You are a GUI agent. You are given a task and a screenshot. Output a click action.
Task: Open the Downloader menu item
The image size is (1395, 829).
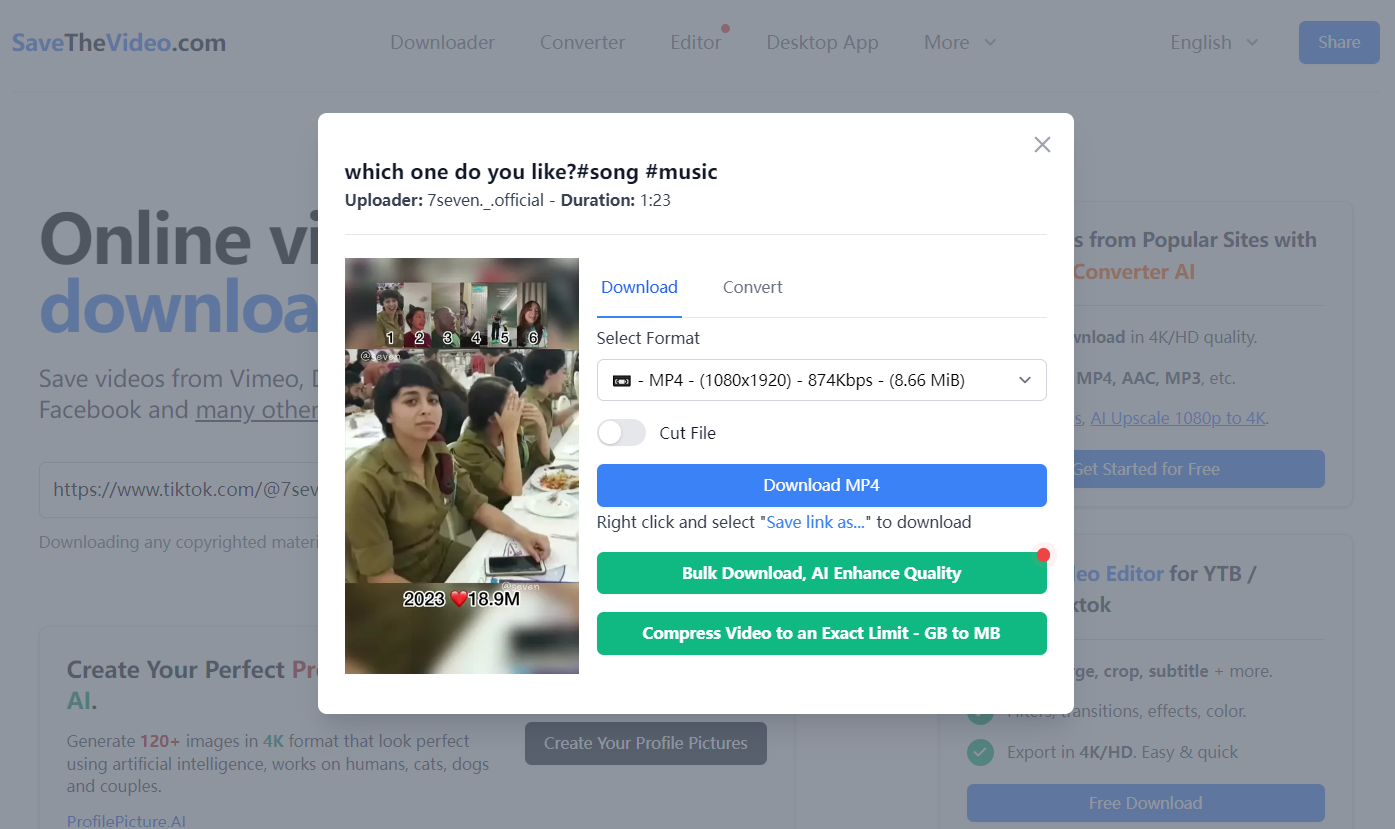coord(442,43)
